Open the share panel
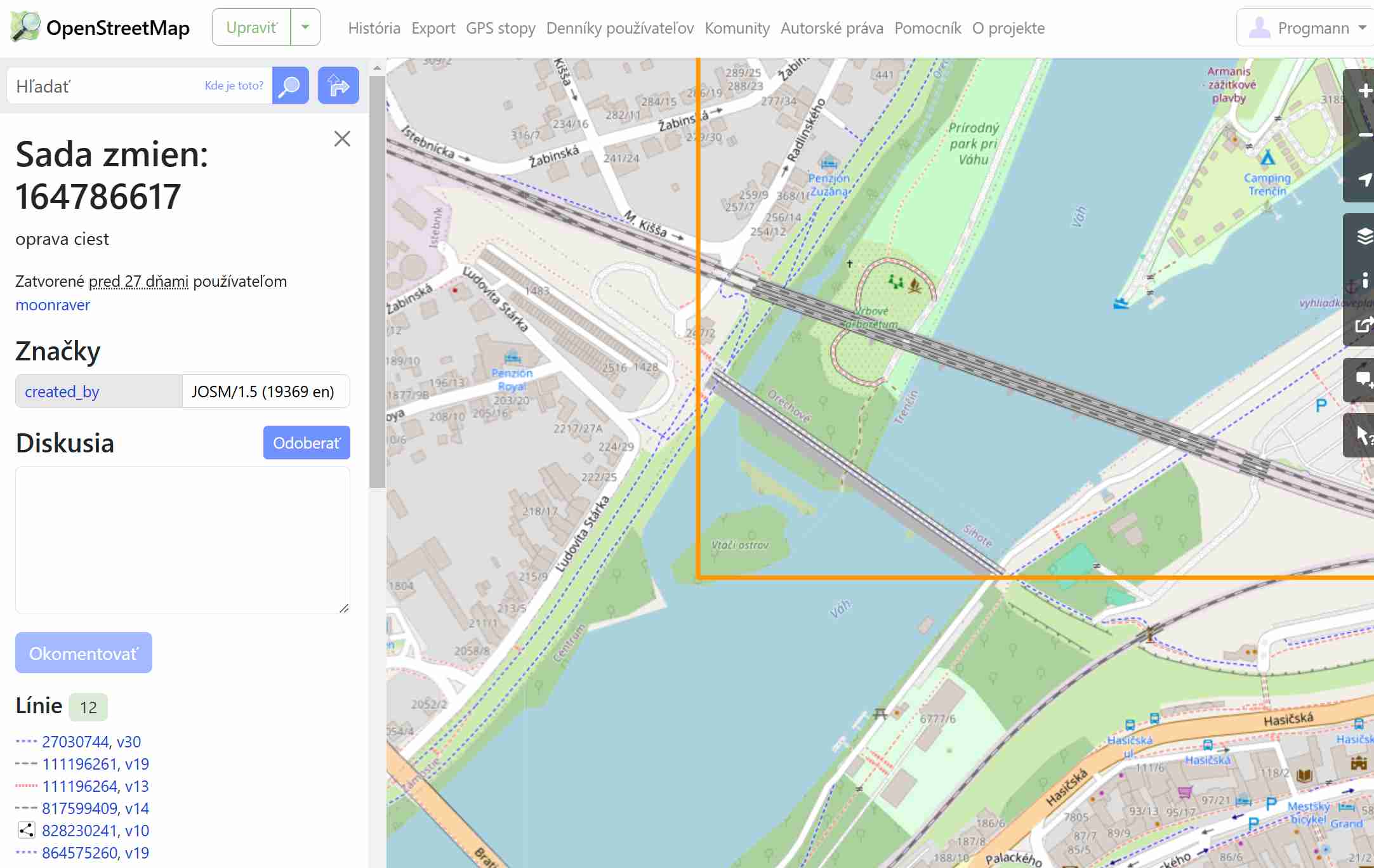 tap(1363, 325)
